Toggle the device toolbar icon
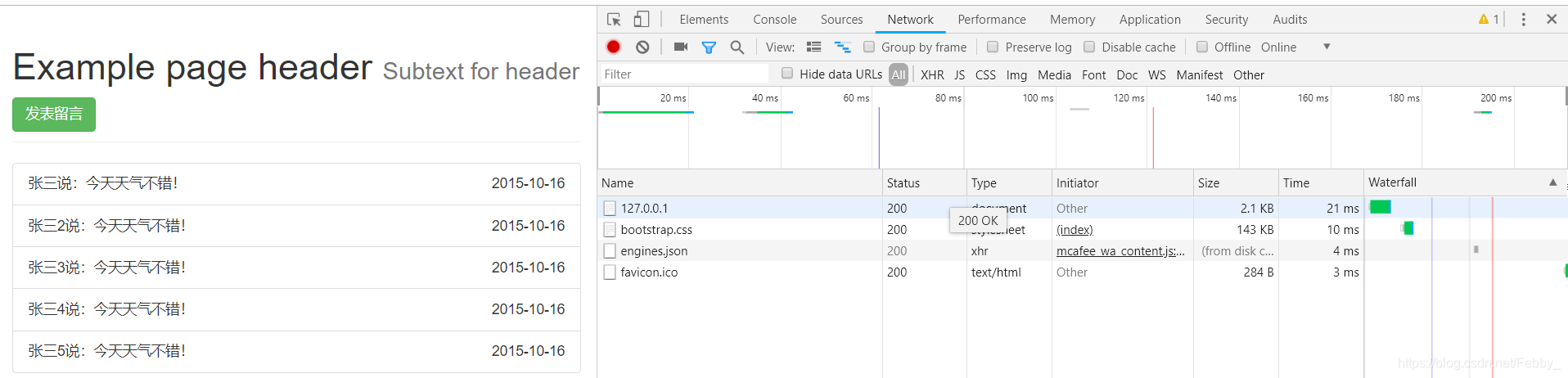Viewport: 1568px width, 378px height. click(x=642, y=20)
